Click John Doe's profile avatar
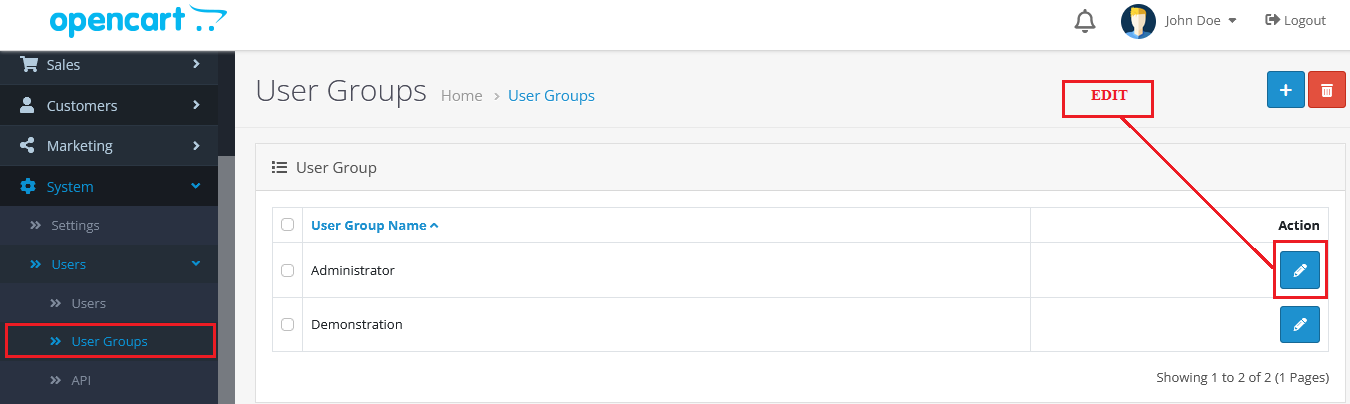 coord(1138,21)
